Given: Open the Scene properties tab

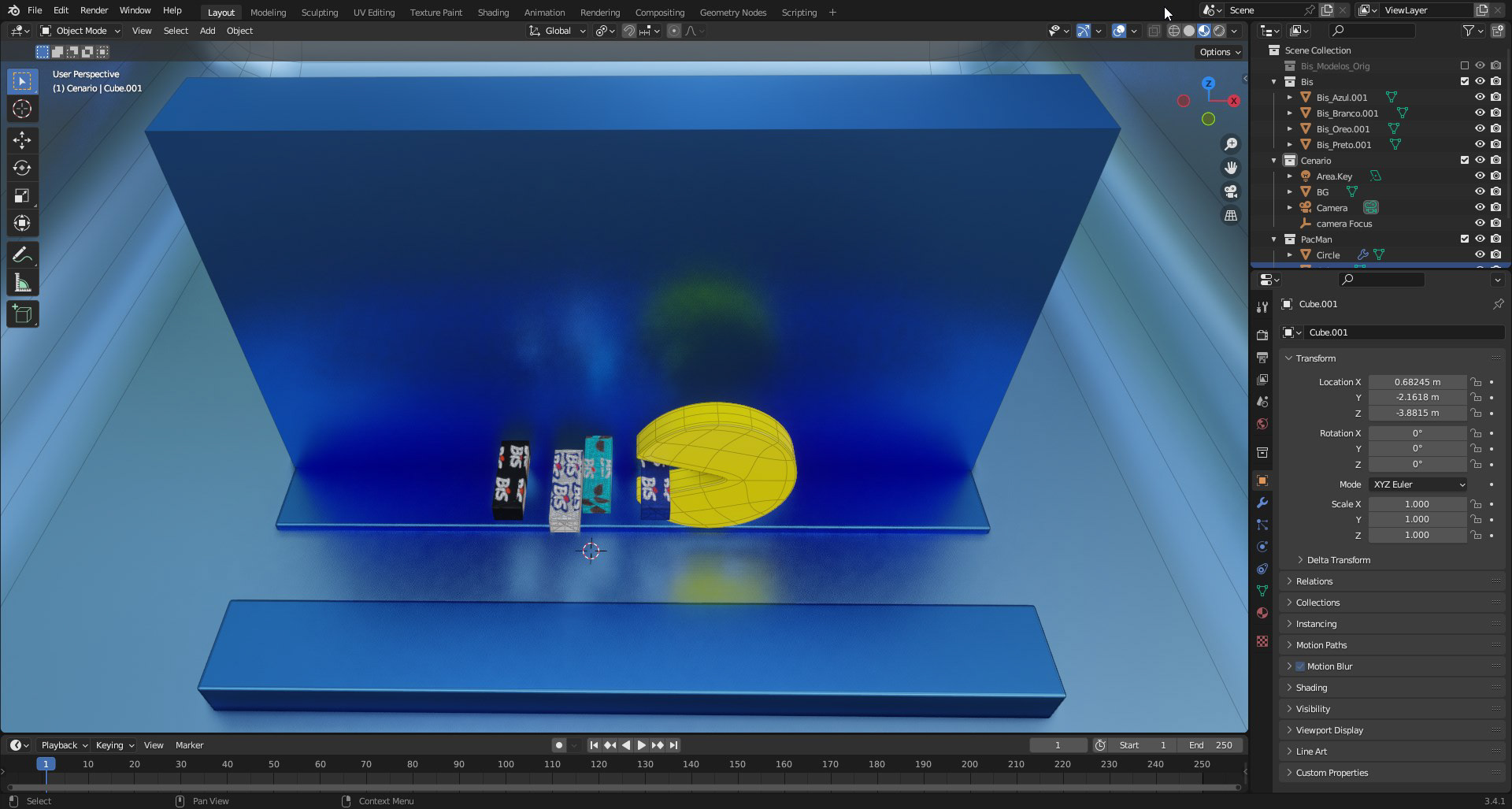Looking at the screenshot, I should click(1262, 402).
